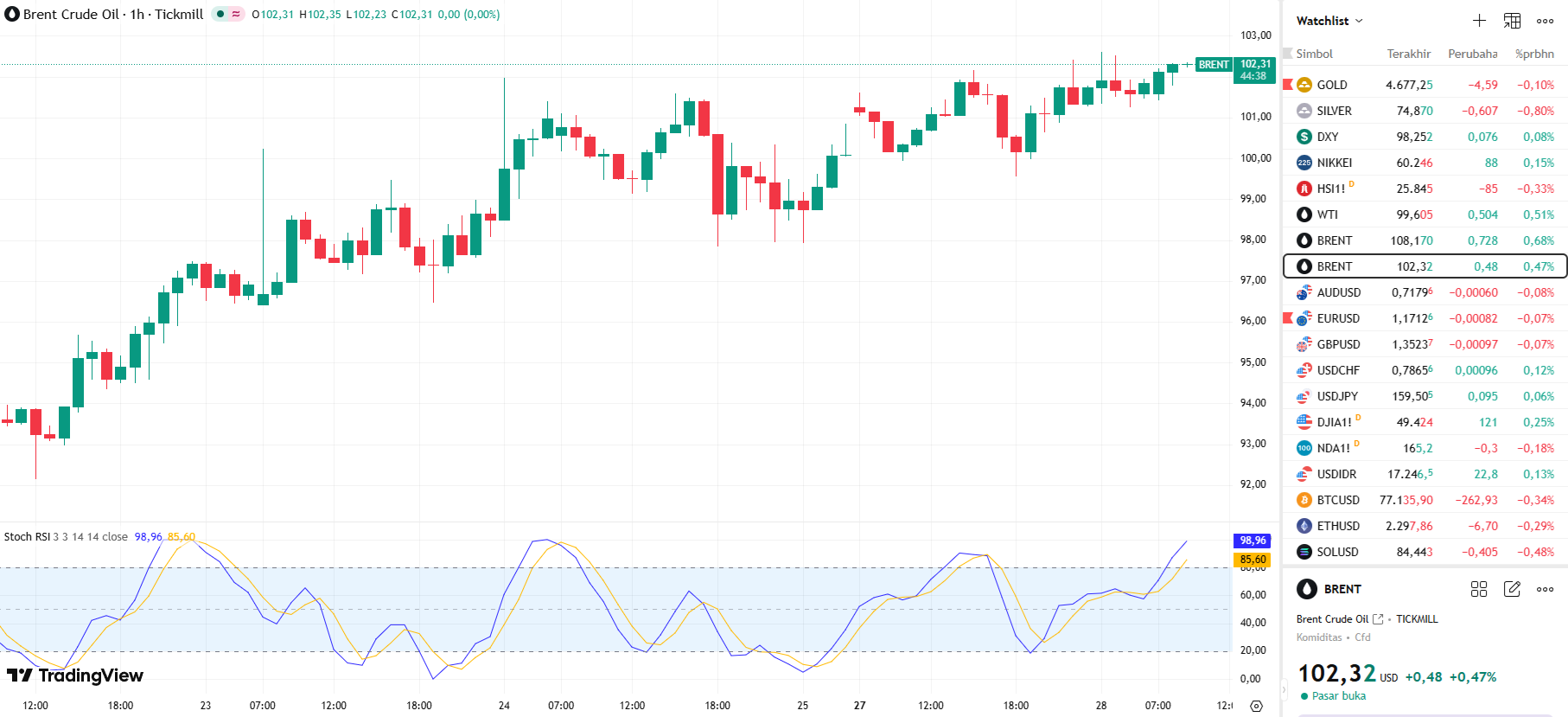Open chart settings gear at the time axis corner

coord(1256,706)
